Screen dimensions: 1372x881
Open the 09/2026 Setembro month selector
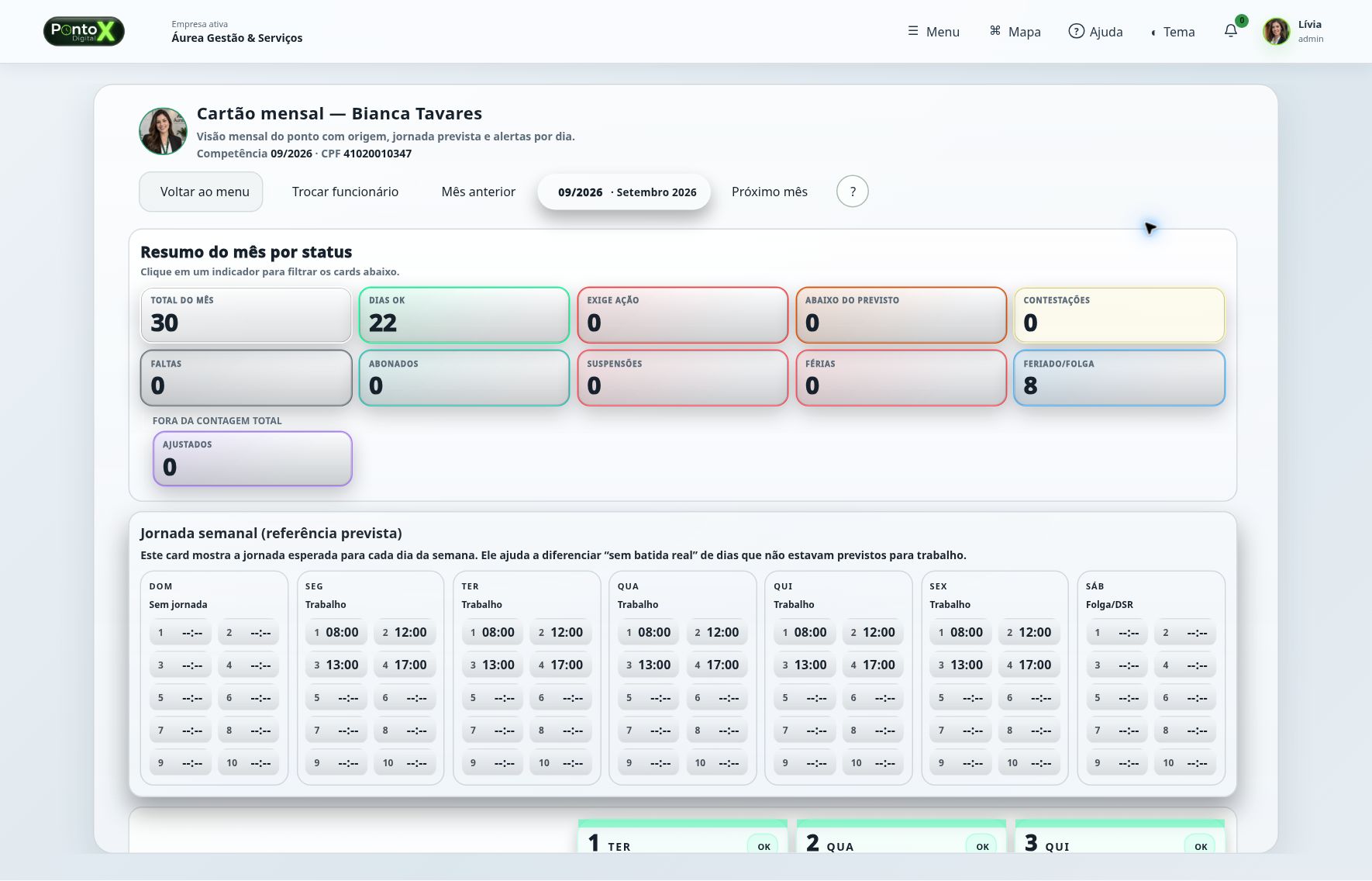624,192
